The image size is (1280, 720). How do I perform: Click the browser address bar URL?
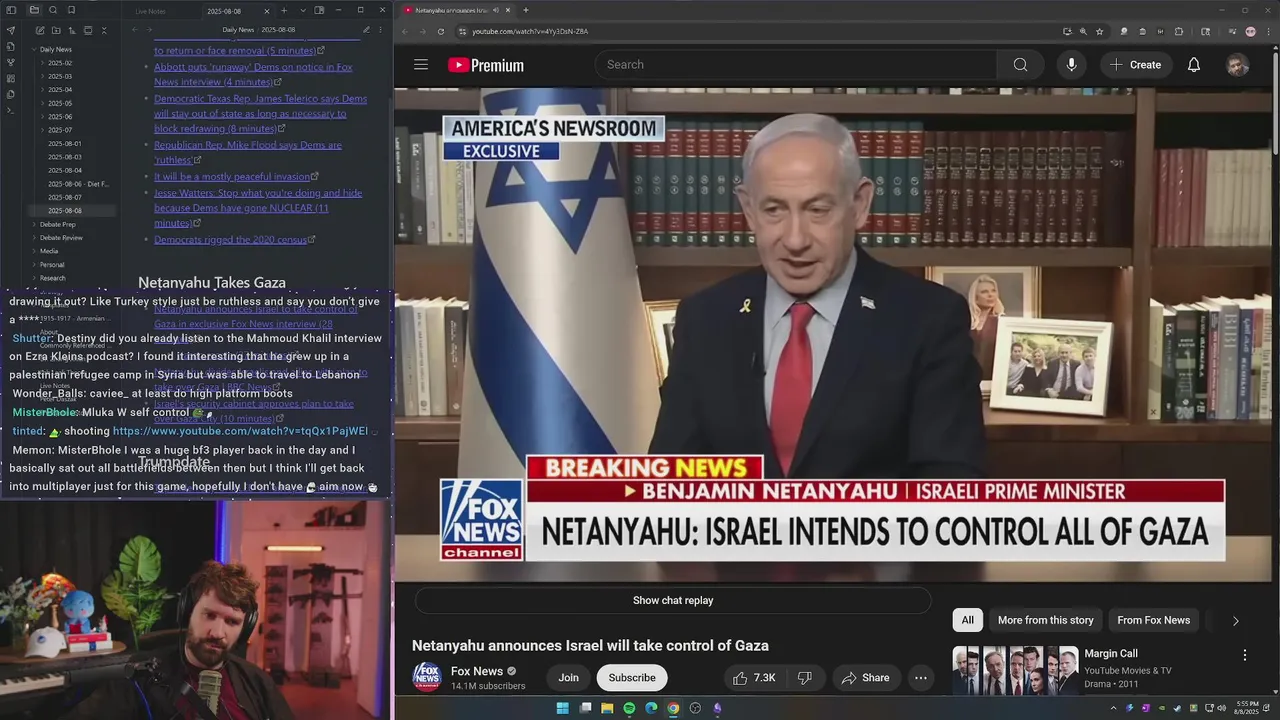(530, 31)
